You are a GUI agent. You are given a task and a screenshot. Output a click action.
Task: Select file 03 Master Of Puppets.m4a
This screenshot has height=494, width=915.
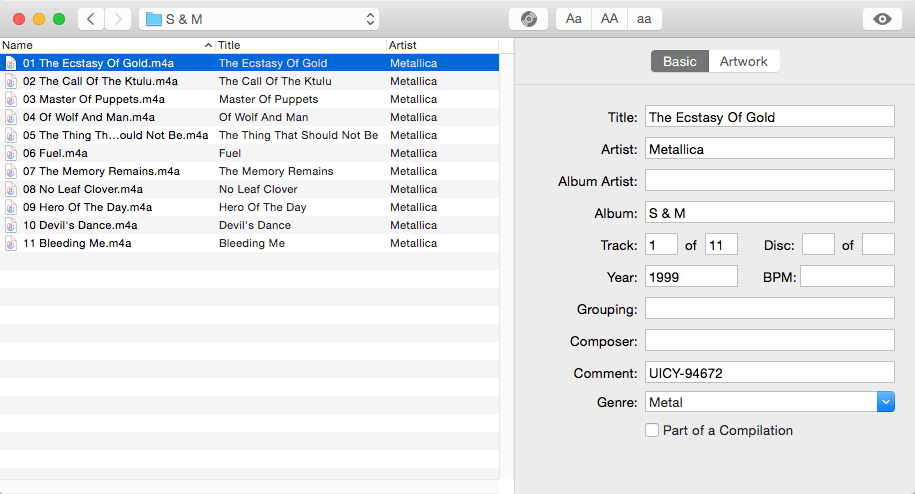(93, 99)
